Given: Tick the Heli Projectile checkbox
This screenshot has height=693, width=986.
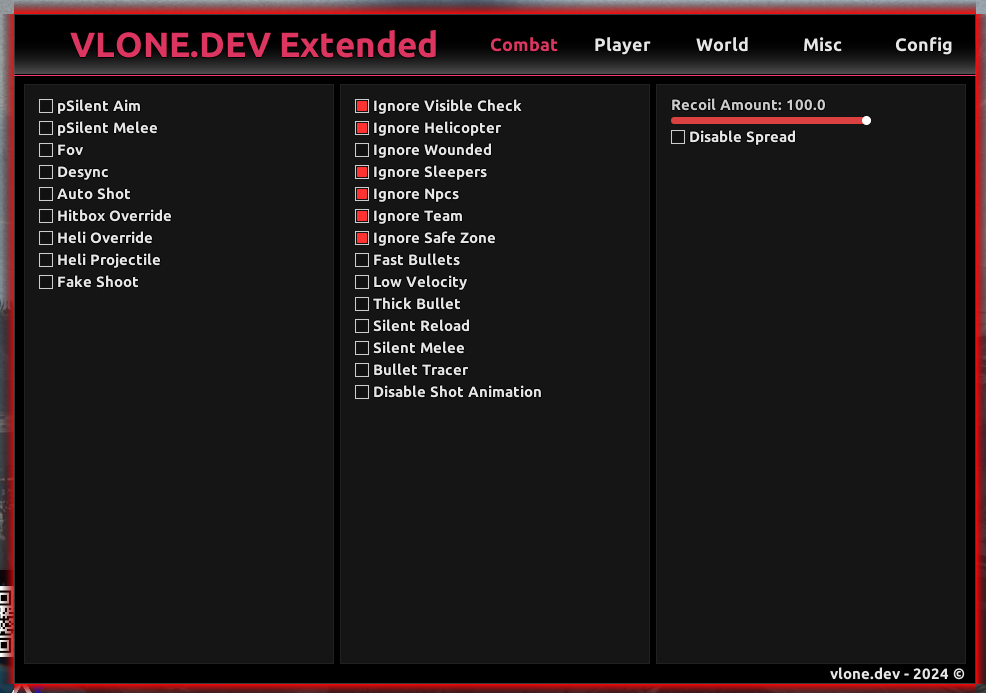Looking at the screenshot, I should click(46, 260).
